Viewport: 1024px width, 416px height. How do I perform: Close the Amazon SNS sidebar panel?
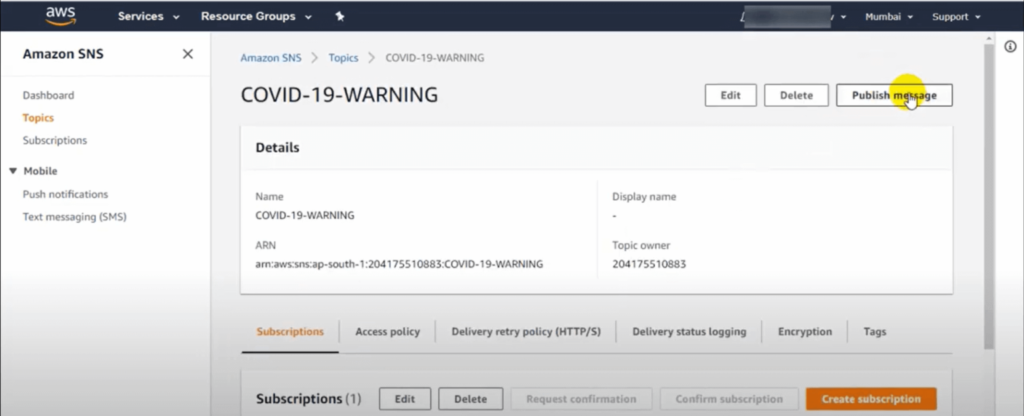tap(187, 54)
